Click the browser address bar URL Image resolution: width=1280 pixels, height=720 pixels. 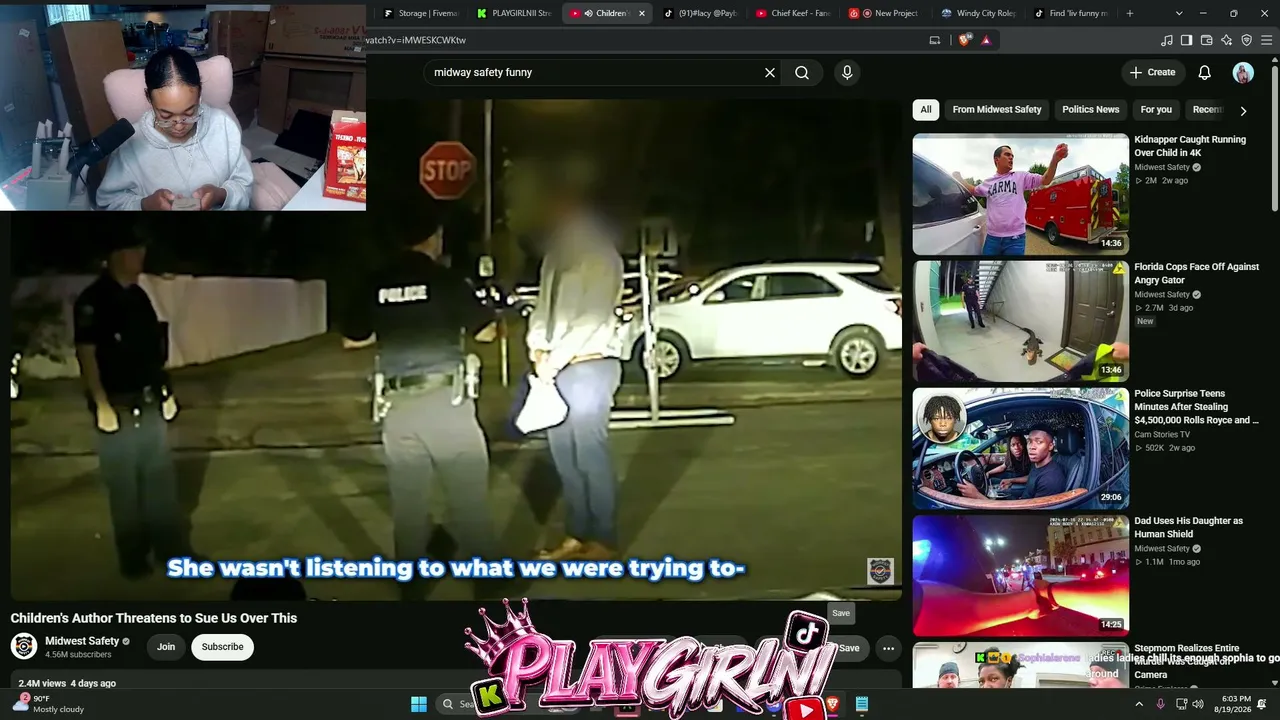tap(416, 40)
